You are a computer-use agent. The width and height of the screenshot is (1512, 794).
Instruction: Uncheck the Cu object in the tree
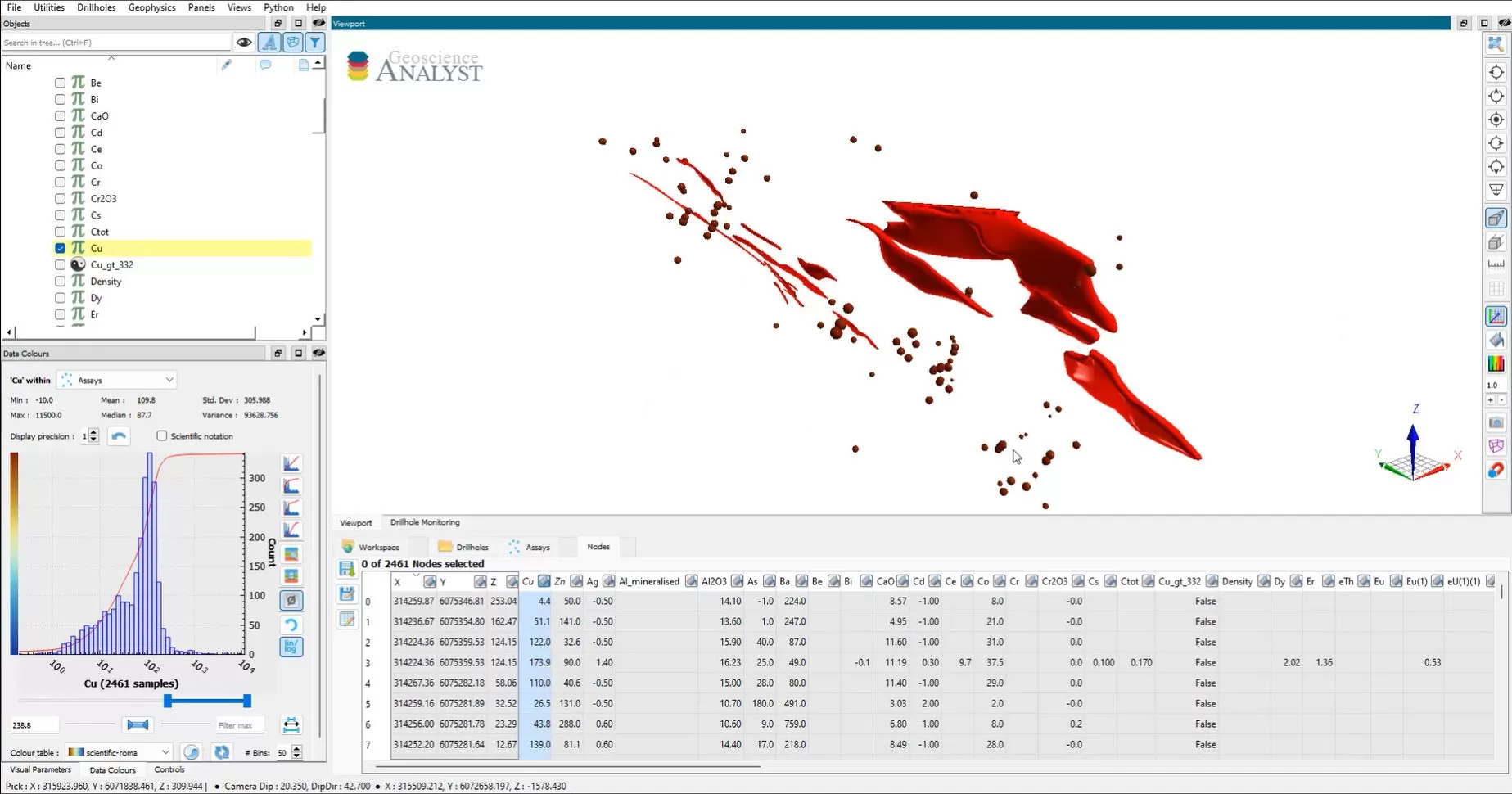(x=60, y=247)
